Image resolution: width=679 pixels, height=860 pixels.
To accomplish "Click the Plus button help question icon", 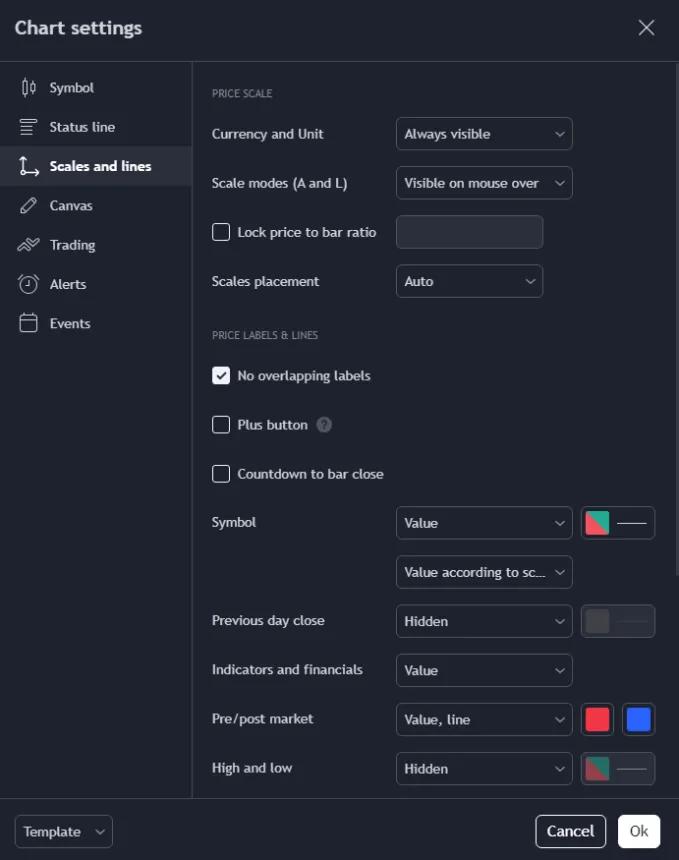I will point(324,425).
